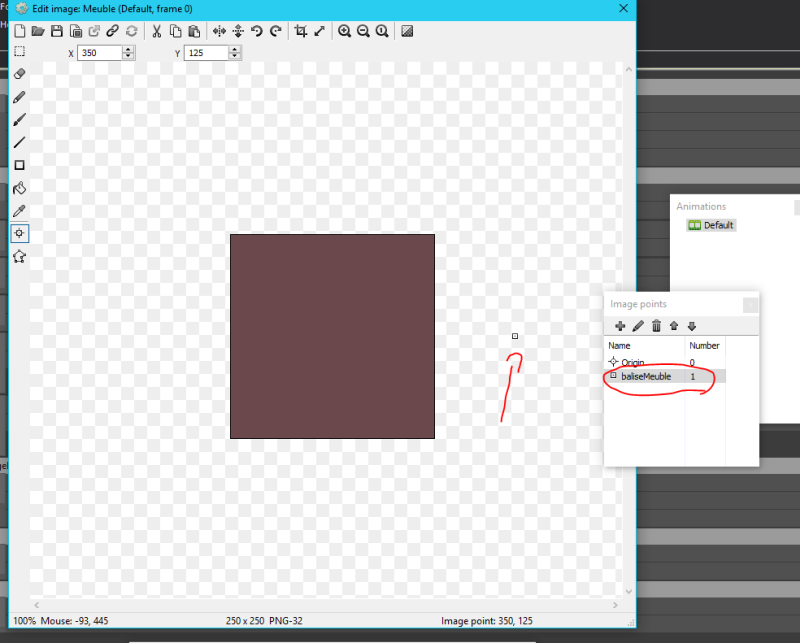Image resolution: width=800 pixels, height=643 pixels.
Task: Move image point down in list
Action: click(x=692, y=326)
